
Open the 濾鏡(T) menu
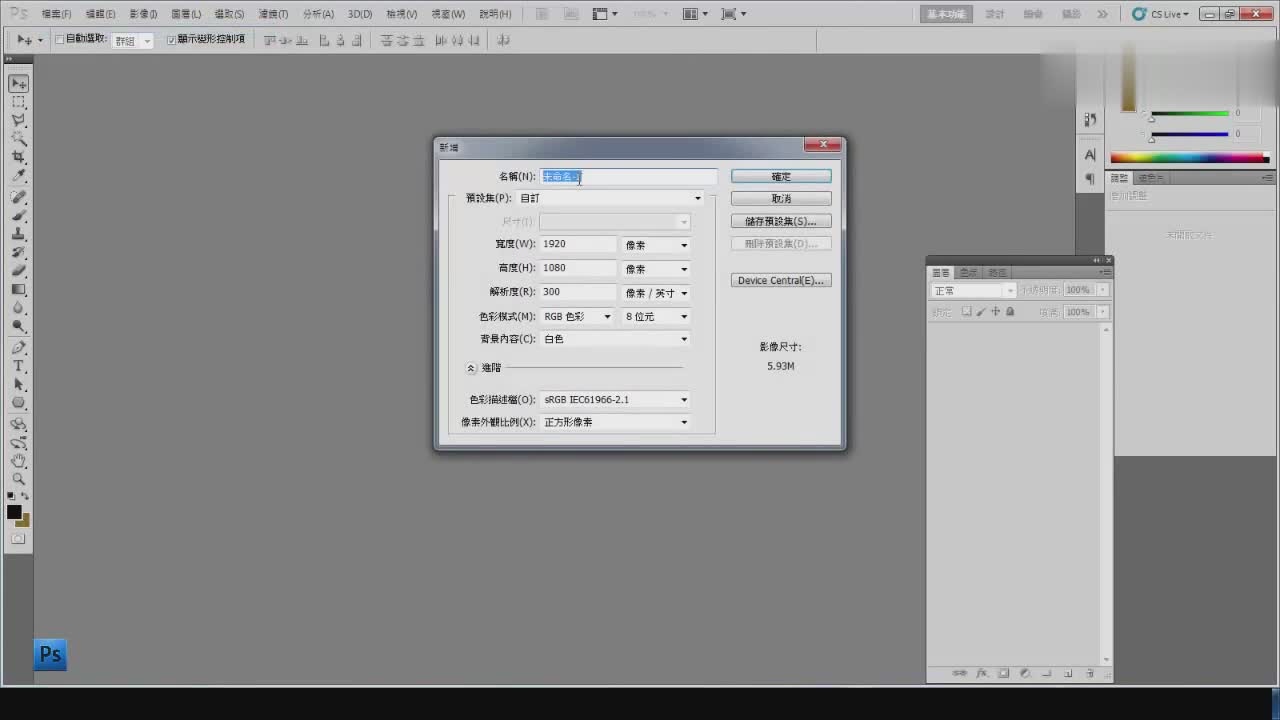click(x=273, y=14)
